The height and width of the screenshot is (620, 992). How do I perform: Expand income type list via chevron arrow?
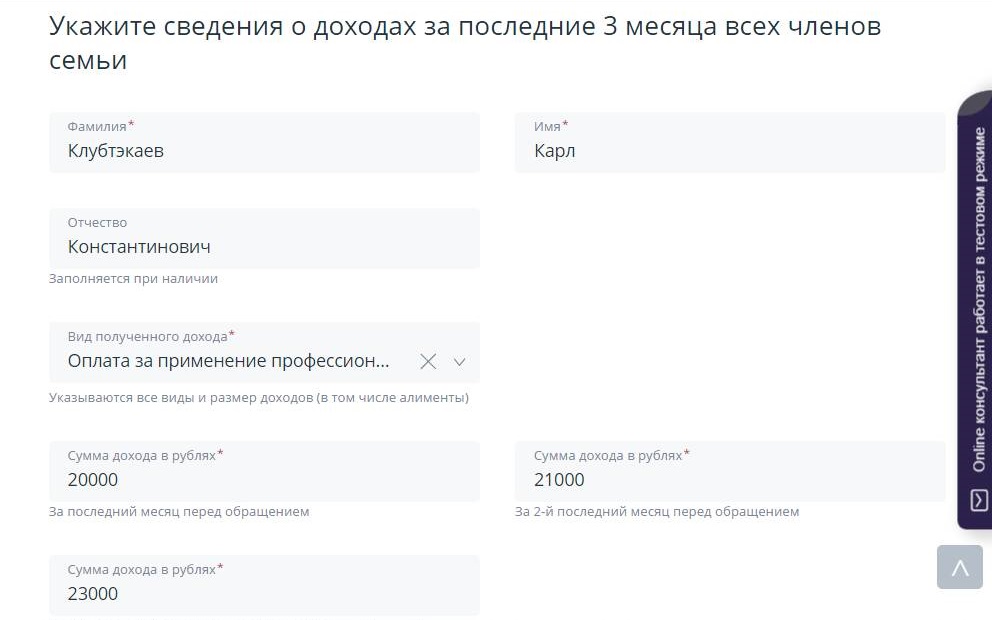click(x=460, y=362)
